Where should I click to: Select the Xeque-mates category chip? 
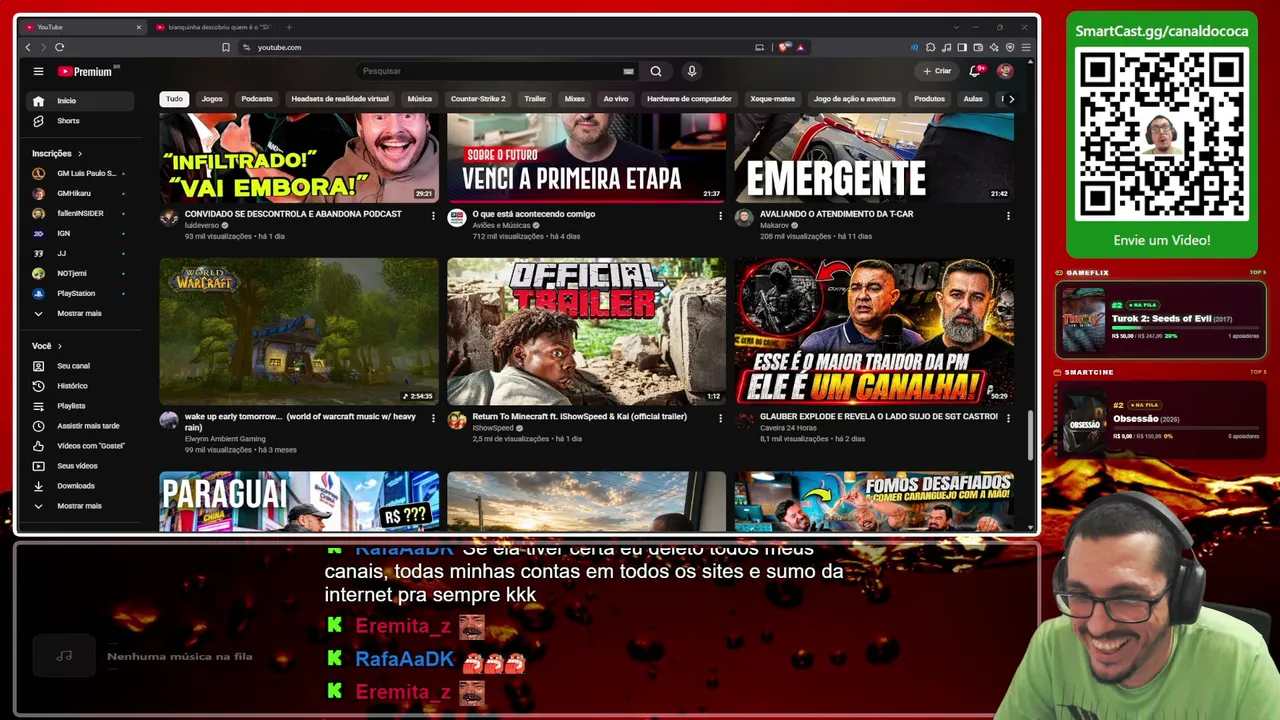(x=773, y=99)
